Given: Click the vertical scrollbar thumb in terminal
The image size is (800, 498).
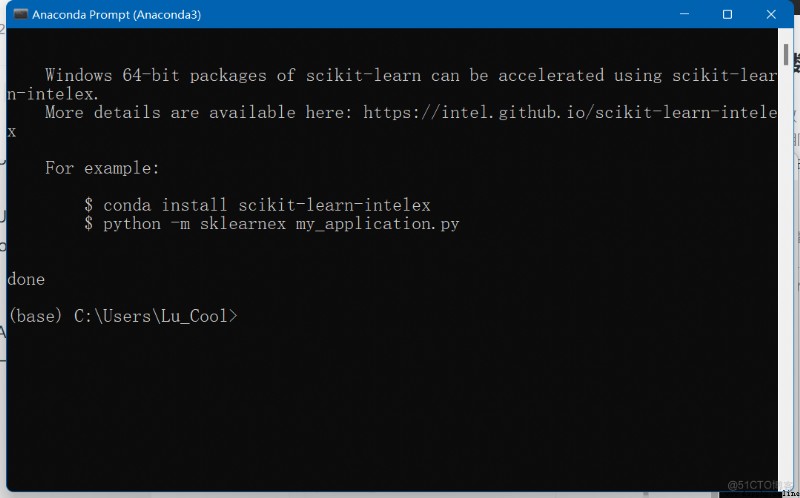Looking at the screenshot, I should point(786,54).
